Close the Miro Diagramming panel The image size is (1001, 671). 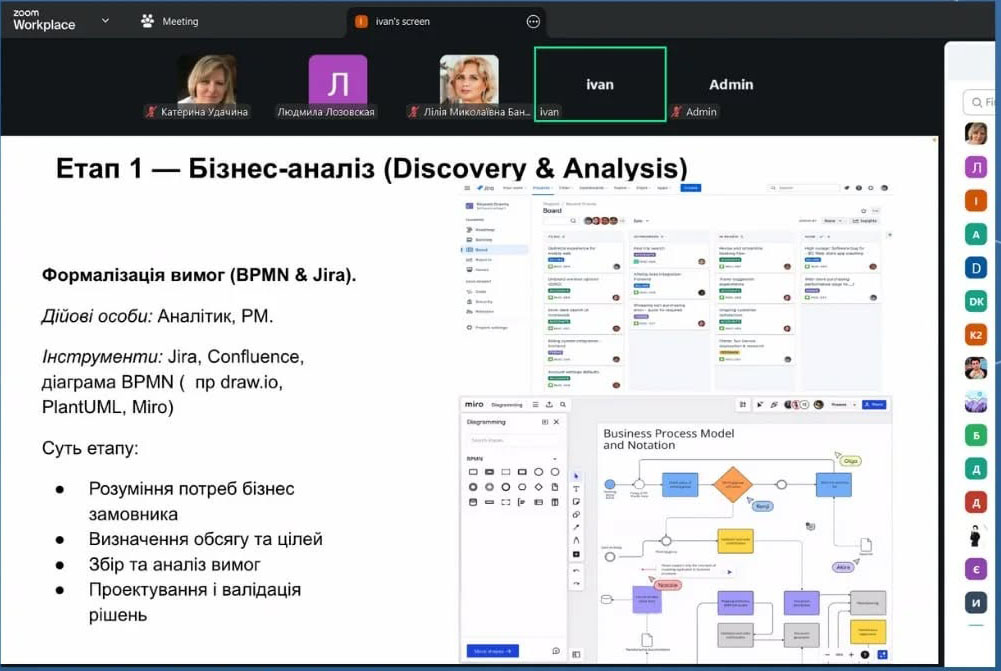tap(557, 422)
